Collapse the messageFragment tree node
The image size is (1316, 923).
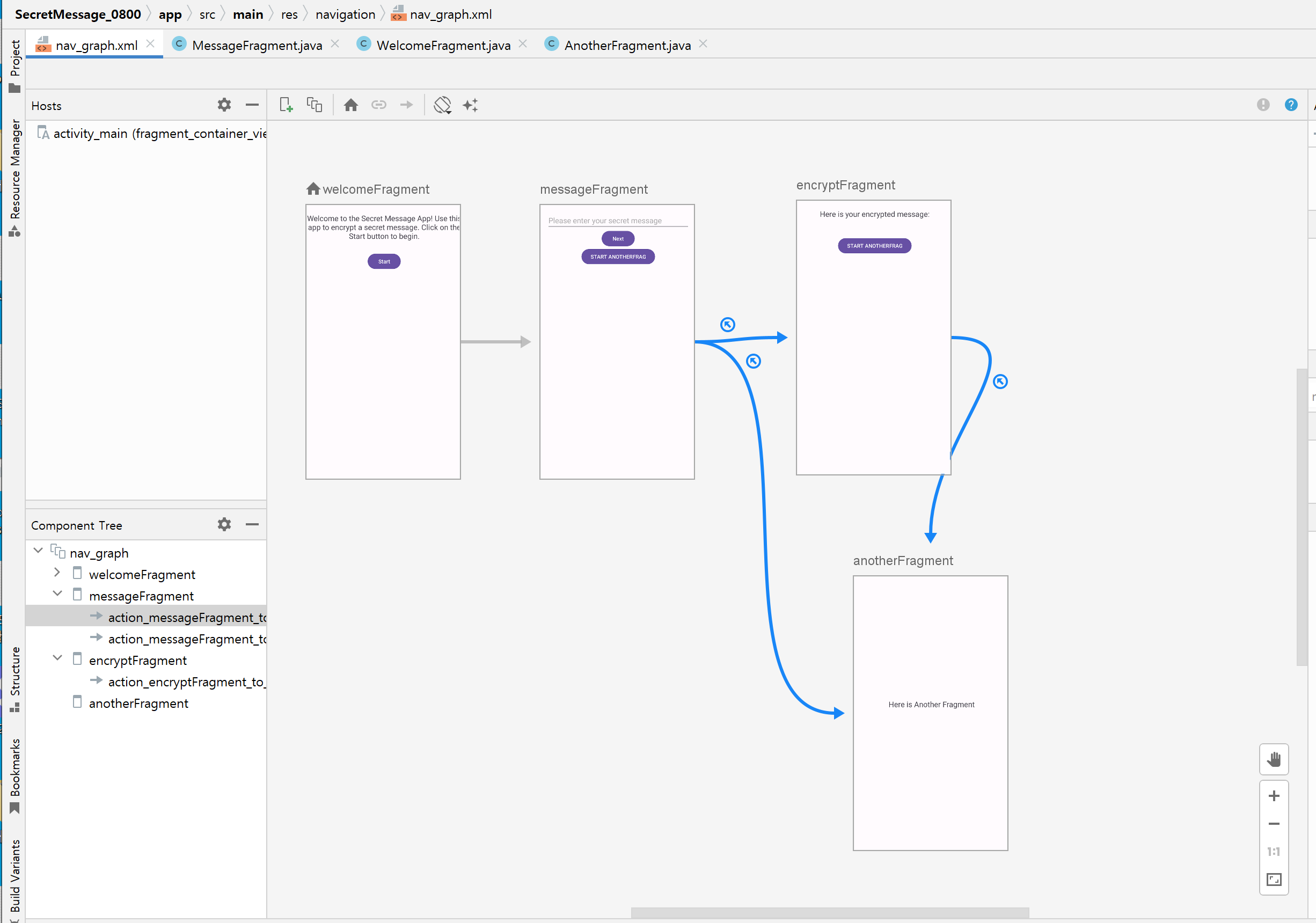coord(57,594)
